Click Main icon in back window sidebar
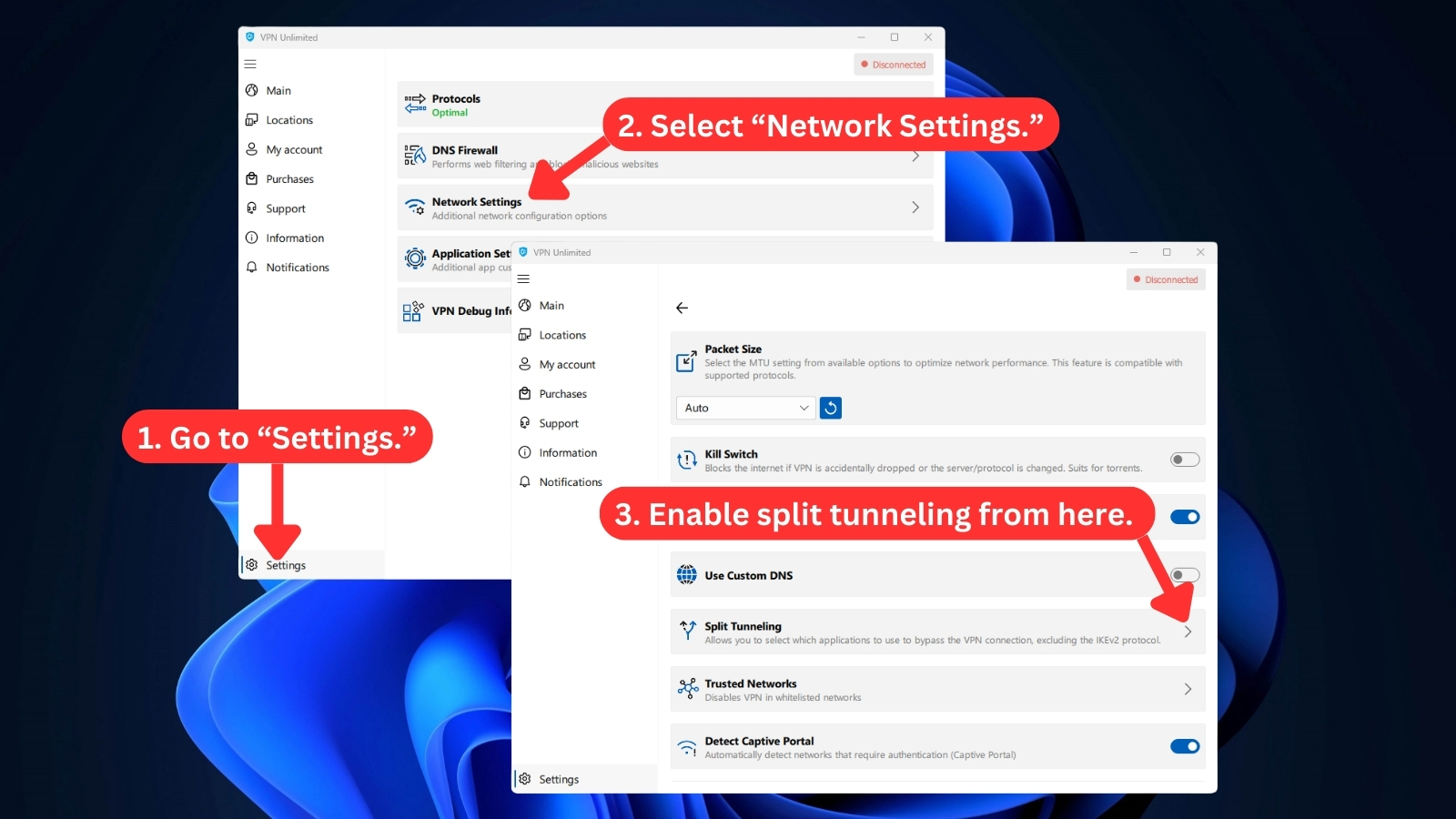The height and width of the screenshot is (819, 1456). tap(252, 90)
